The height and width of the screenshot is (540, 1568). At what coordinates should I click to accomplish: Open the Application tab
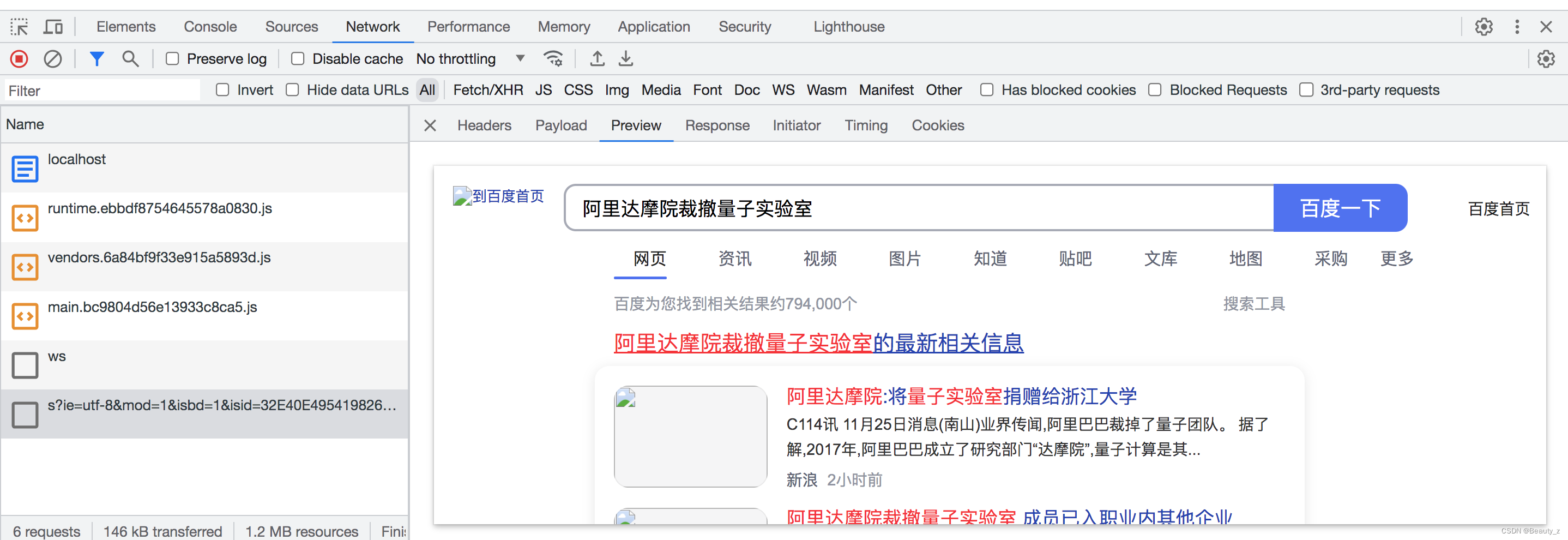click(x=654, y=27)
